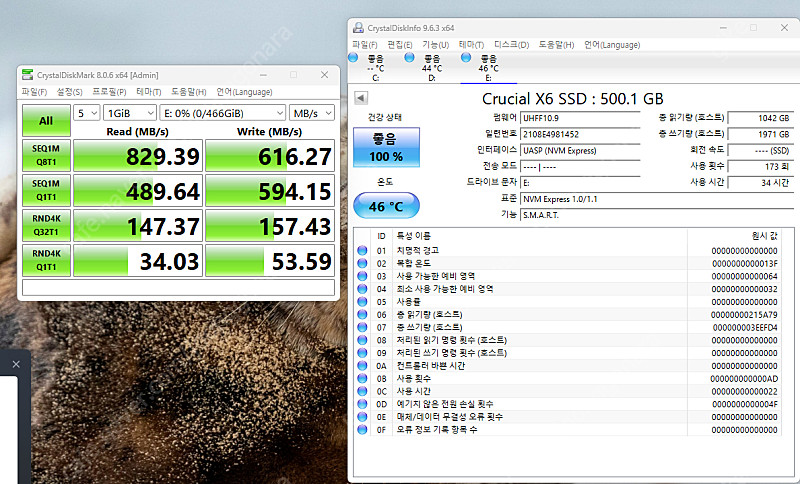The height and width of the screenshot is (484, 800).
Task: Start the RND4K Q1T1 test
Action: pos(46,260)
